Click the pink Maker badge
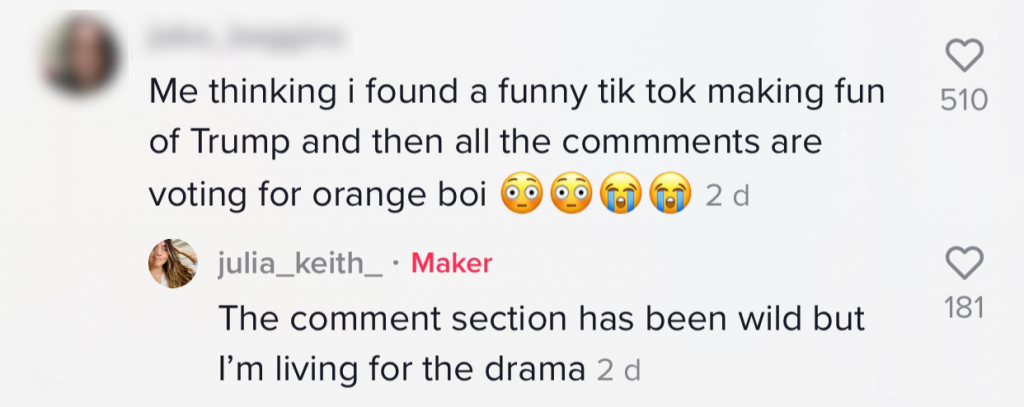Image resolution: width=1024 pixels, height=407 pixels. (x=452, y=263)
